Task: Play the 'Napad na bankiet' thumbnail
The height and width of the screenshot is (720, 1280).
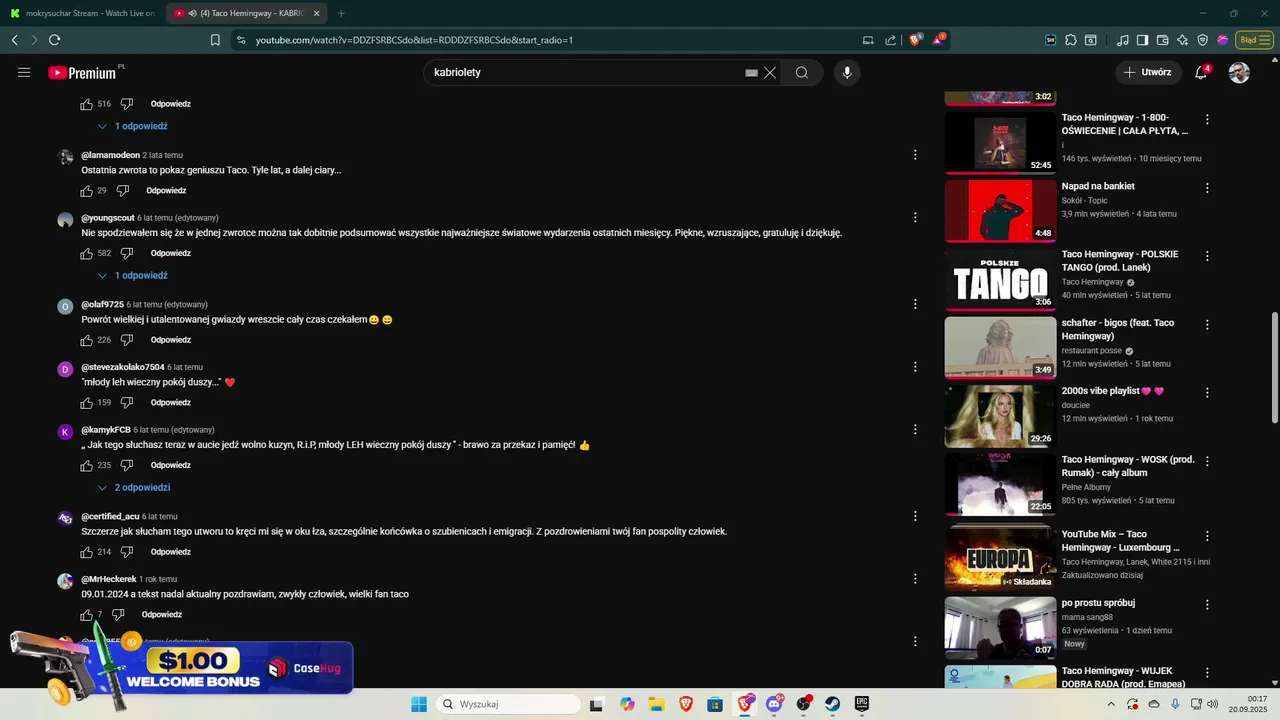Action: [1000, 211]
